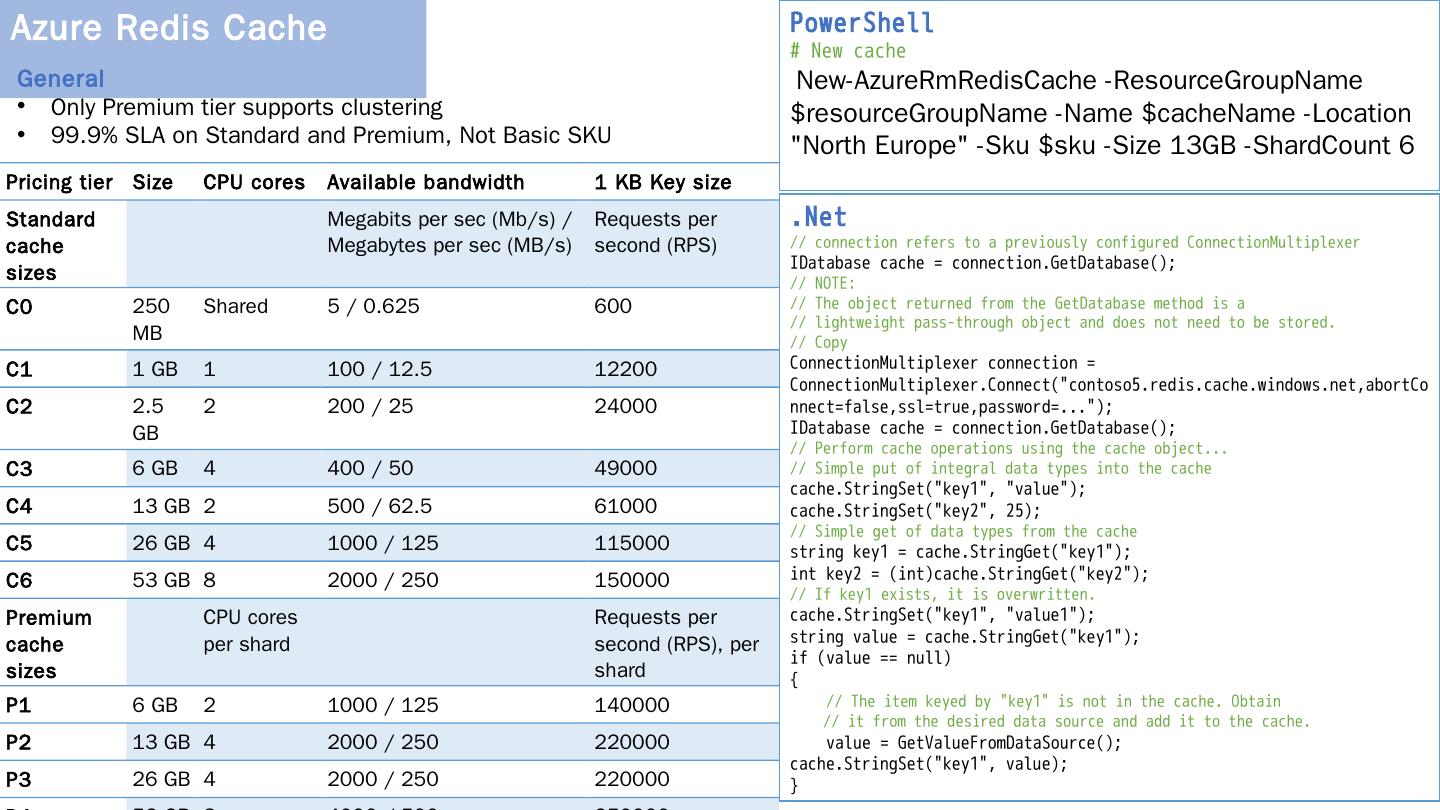
Task: Select the C0 pricing tier row label
Action: (19, 307)
